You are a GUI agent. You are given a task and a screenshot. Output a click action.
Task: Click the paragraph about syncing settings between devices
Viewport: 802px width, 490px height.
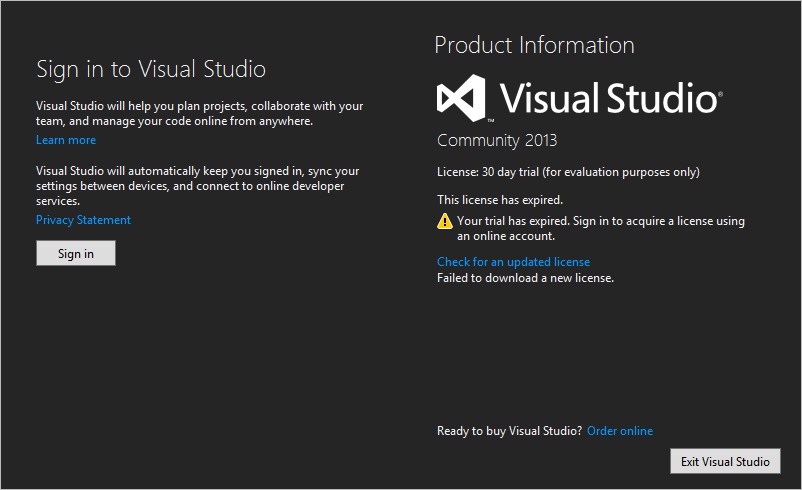pos(197,186)
